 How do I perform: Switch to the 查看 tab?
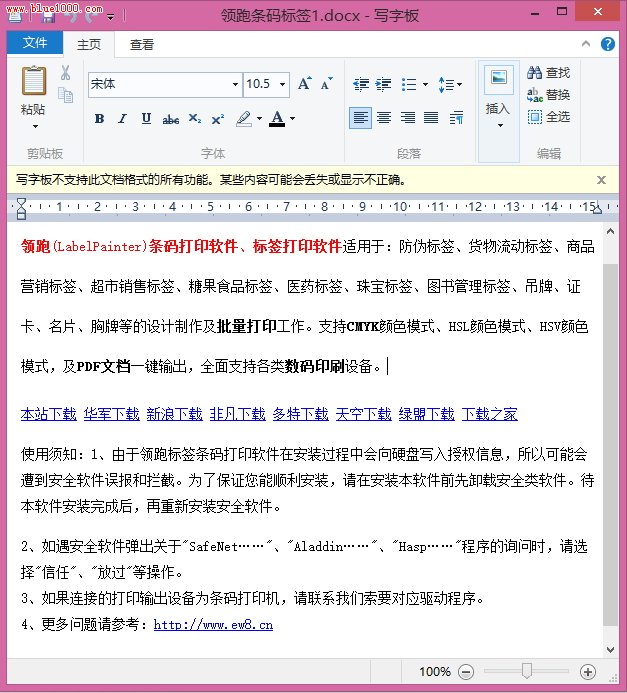coord(141,44)
